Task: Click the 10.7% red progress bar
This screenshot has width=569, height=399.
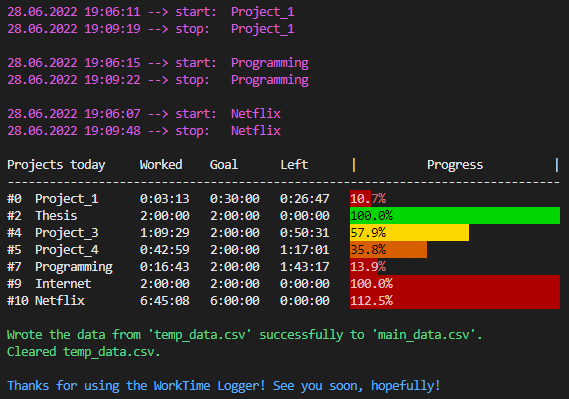Action: pos(360,199)
